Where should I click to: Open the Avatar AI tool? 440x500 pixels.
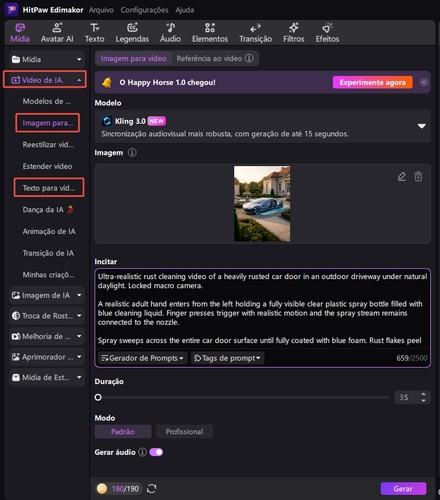click(x=57, y=33)
